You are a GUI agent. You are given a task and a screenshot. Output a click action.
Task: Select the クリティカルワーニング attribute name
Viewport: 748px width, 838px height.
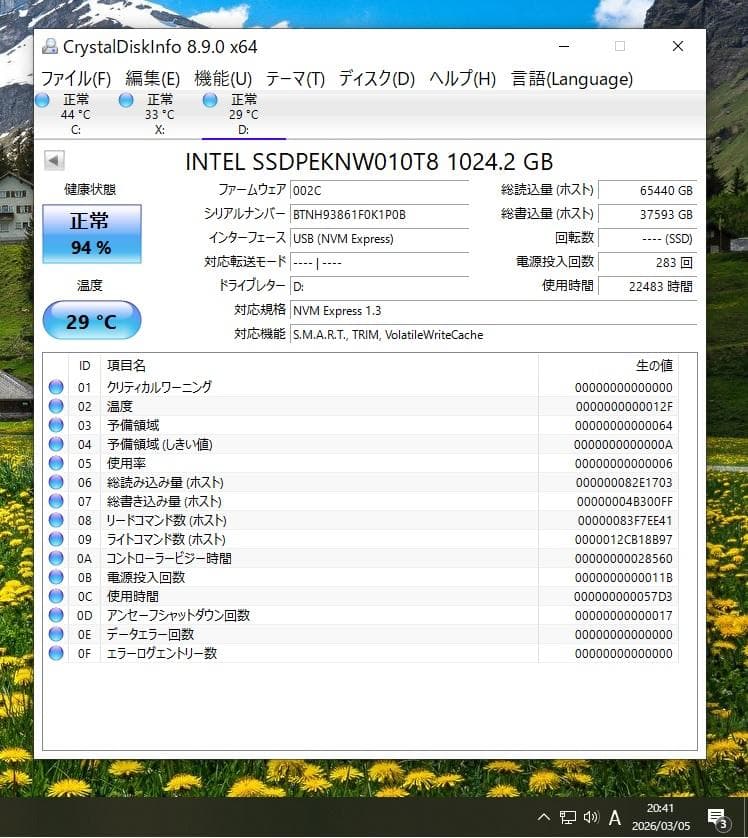tap(159, 387)
